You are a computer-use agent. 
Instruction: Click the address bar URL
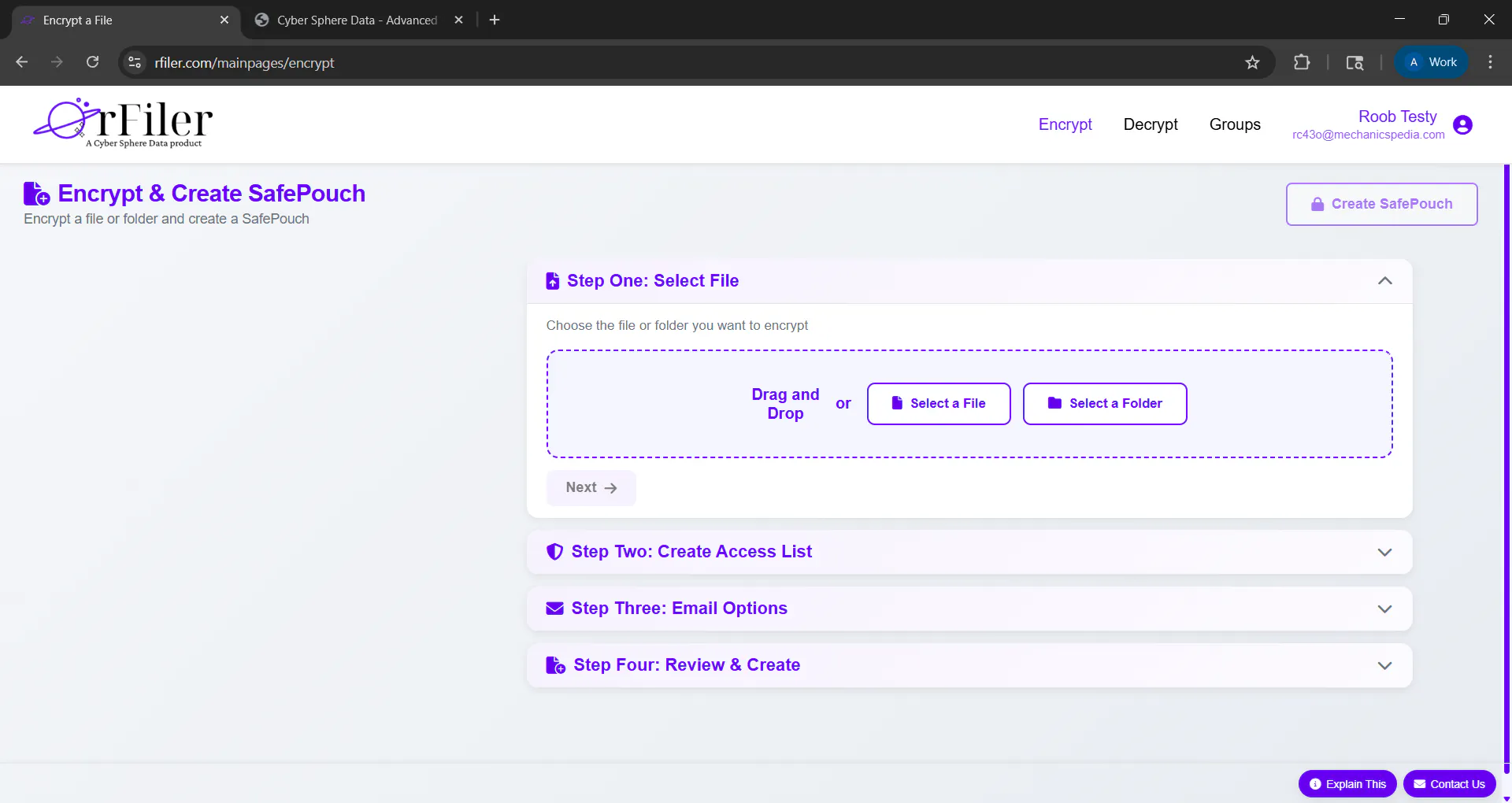tap(244, 62)
